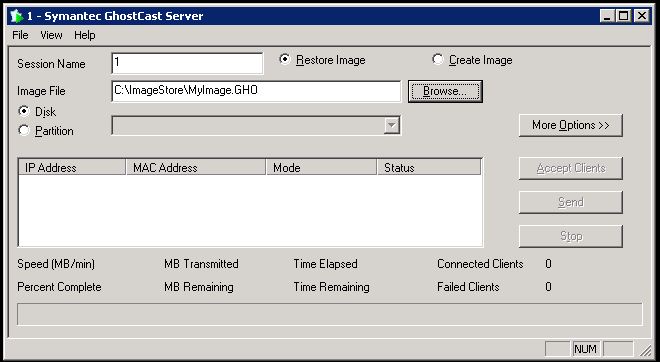This screenshot has width=660, height=362.
Task: Click the Status column header
Action: [429, 168]
